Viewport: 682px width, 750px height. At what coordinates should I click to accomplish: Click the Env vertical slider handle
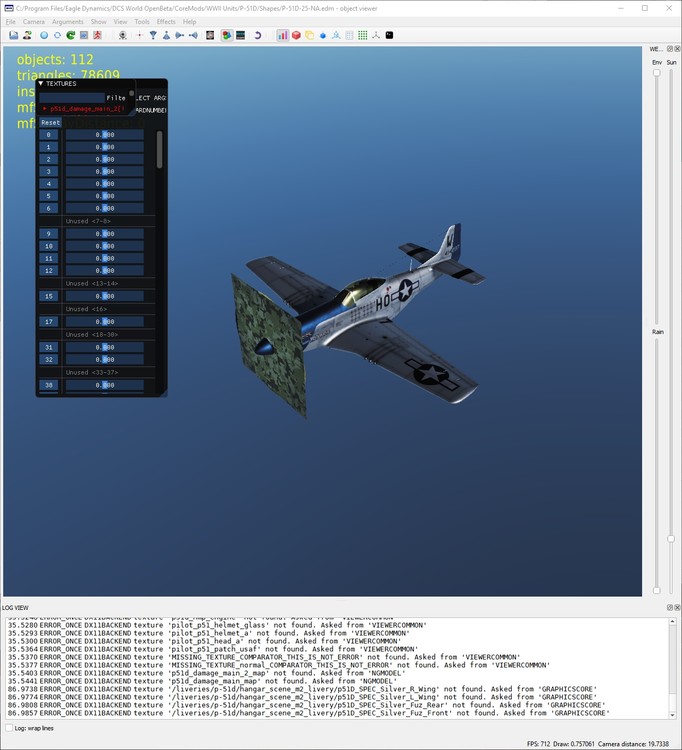[x=657, y=73]
